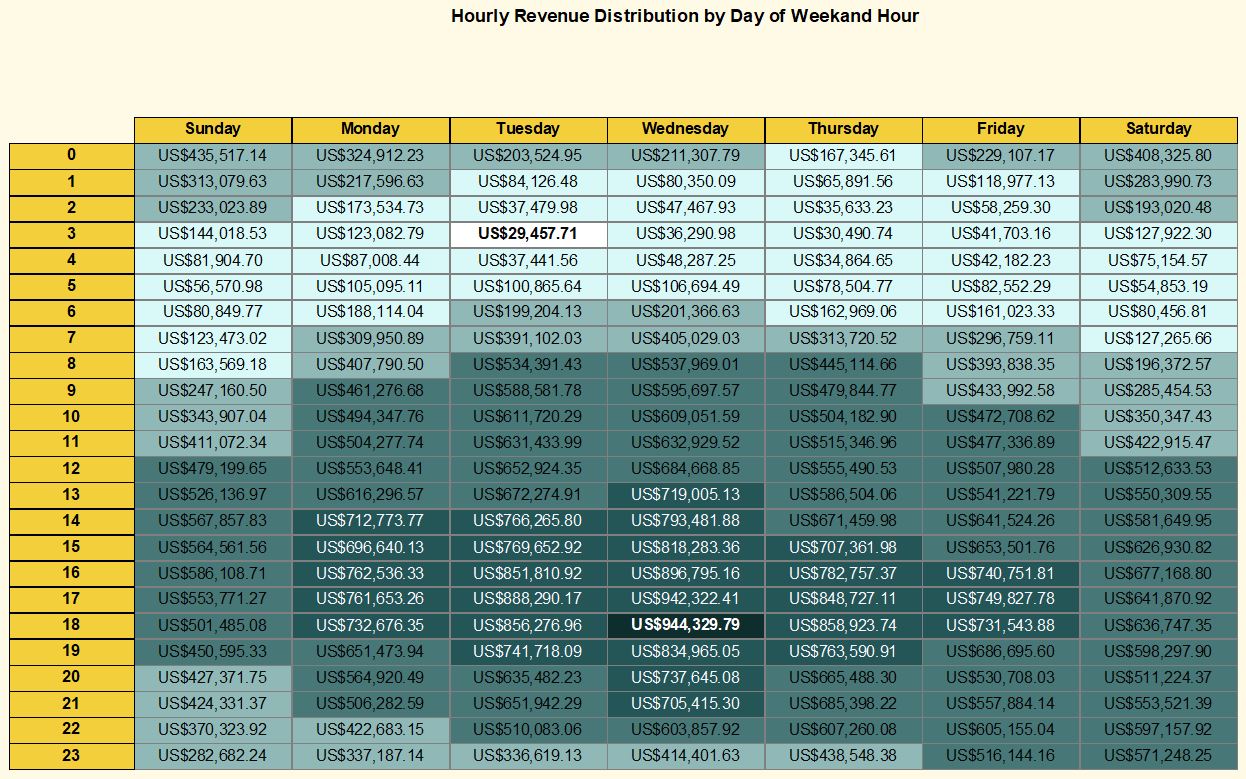Viewport: 1246px width, 779px height.
Task: Click the Hourly Revenue Distribution chart title
Action: (x=685, y=16)
